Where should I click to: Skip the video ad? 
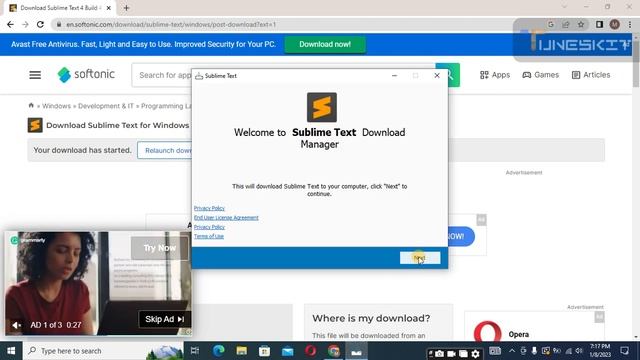pos(164,319)
